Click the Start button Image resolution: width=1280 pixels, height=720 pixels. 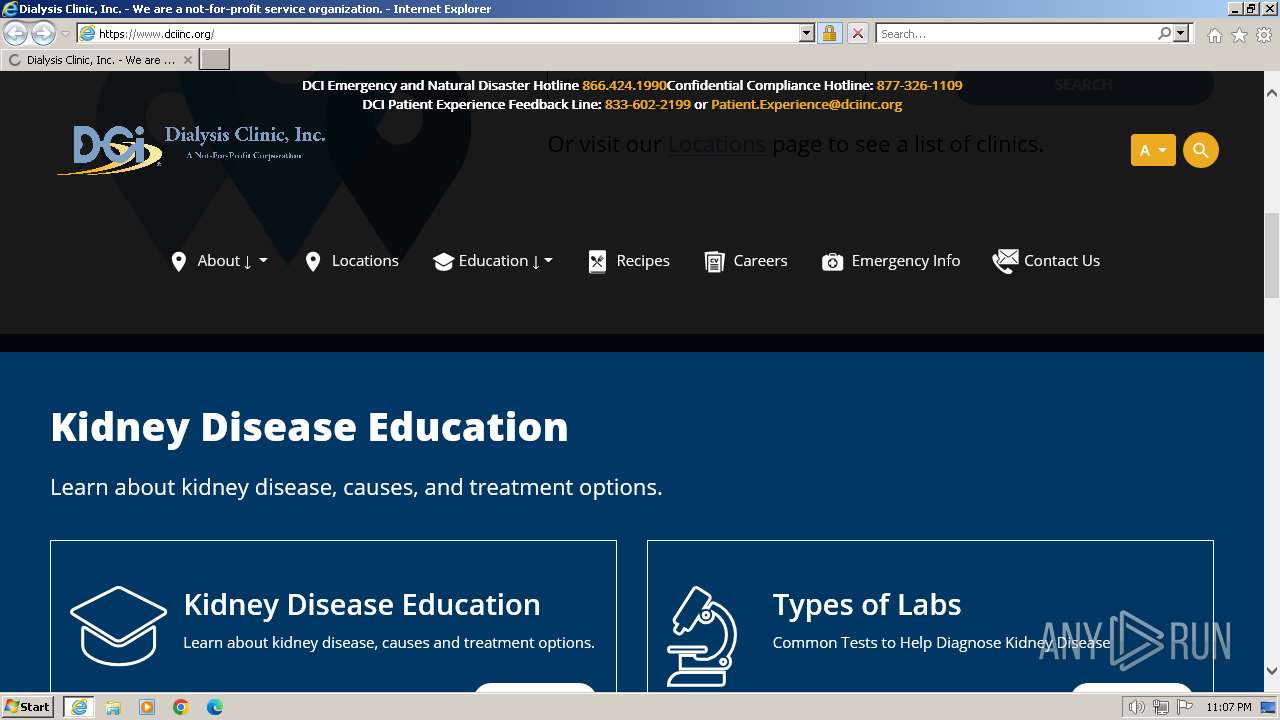27,707
